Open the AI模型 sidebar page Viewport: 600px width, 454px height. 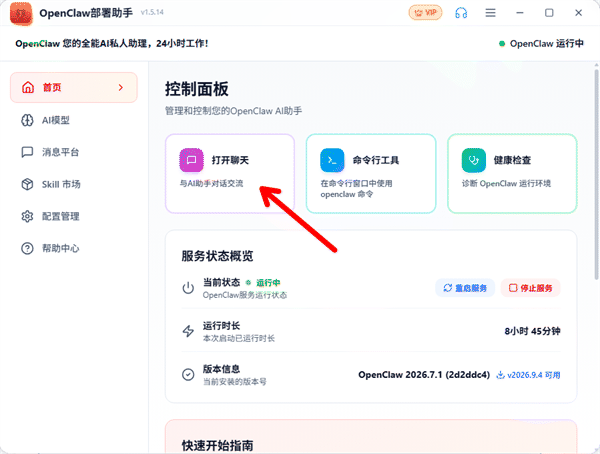coord(73,120)
